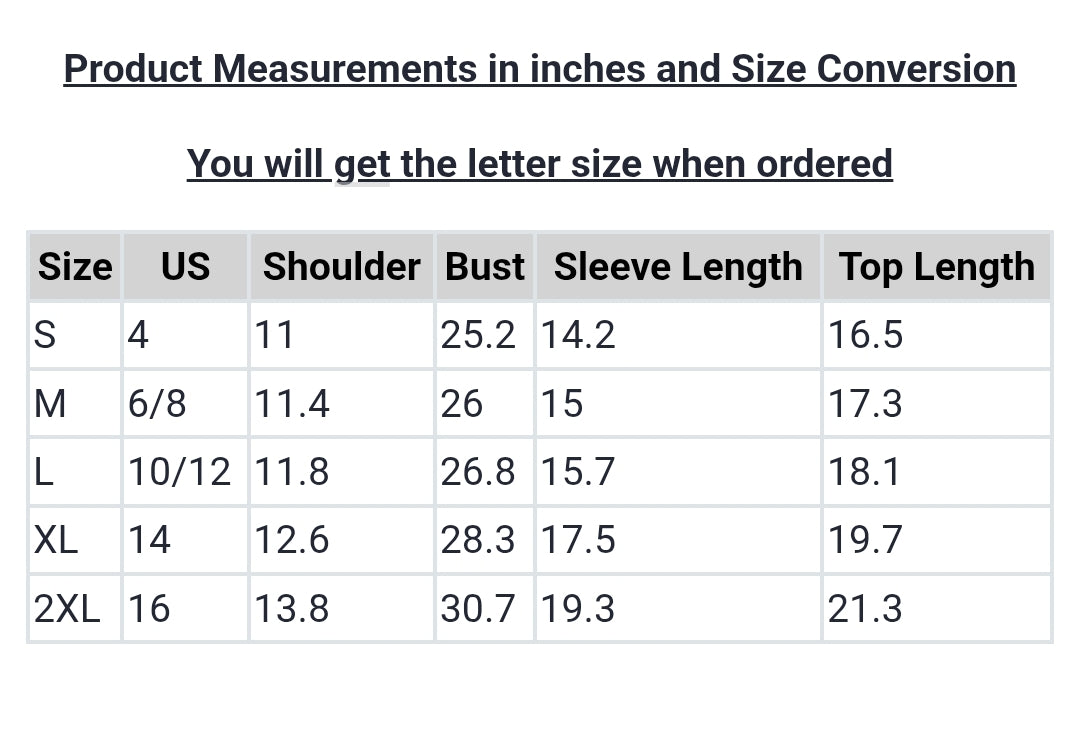Select the Size column header

pyautogui.click(x=75, y=267)
